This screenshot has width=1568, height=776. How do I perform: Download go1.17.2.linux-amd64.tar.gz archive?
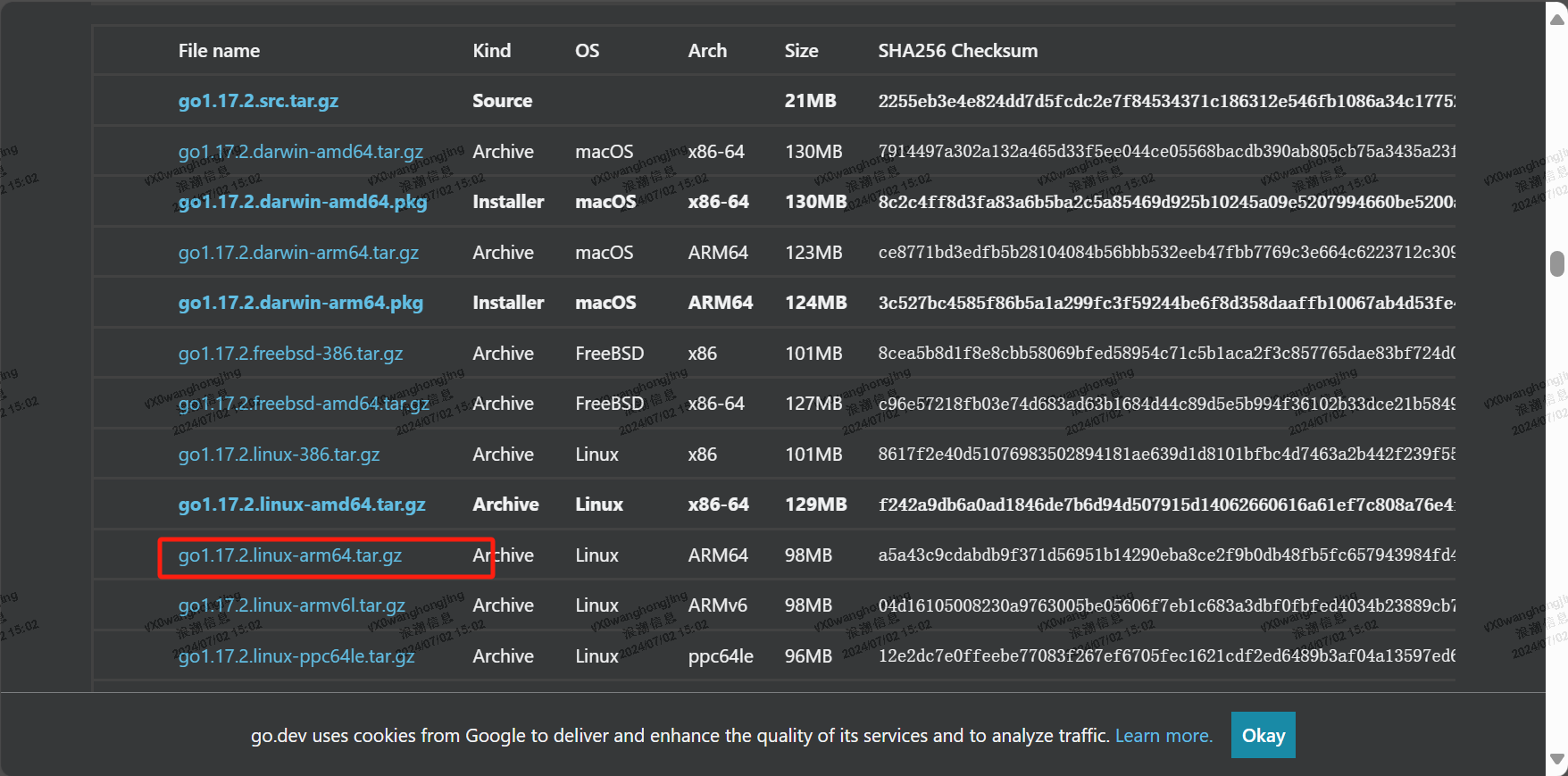[301, 505]
